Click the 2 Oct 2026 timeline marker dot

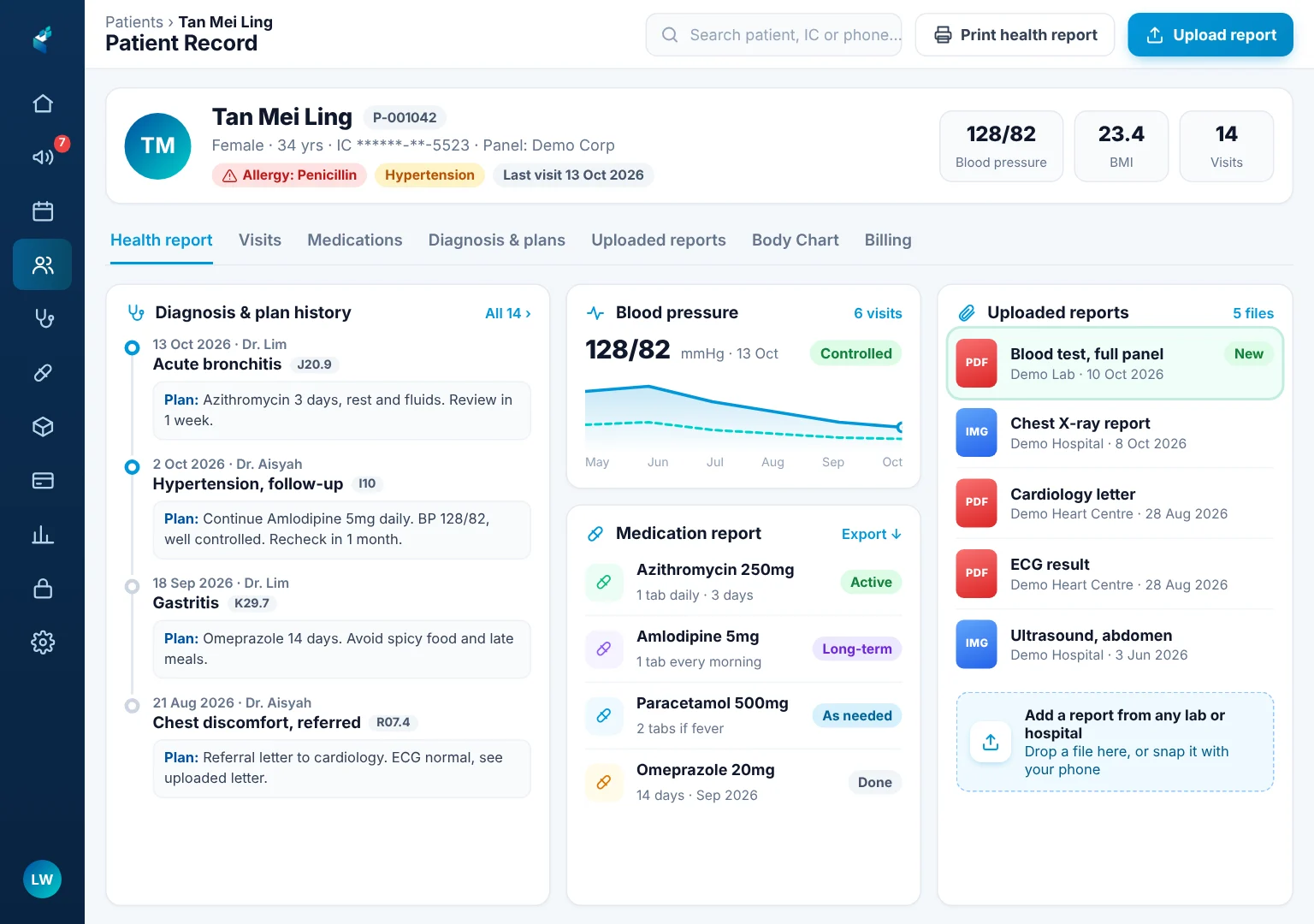[132, 467]
